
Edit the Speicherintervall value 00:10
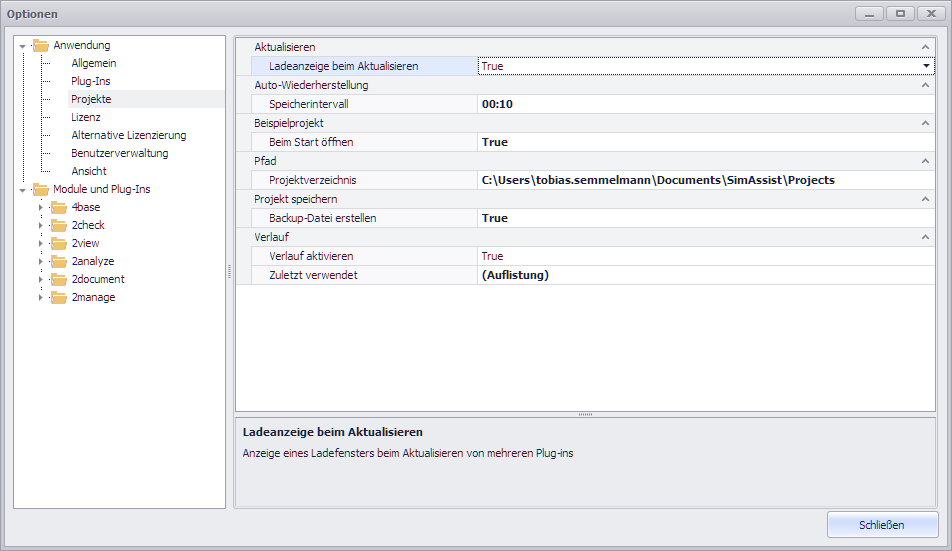tap(706, 104)
